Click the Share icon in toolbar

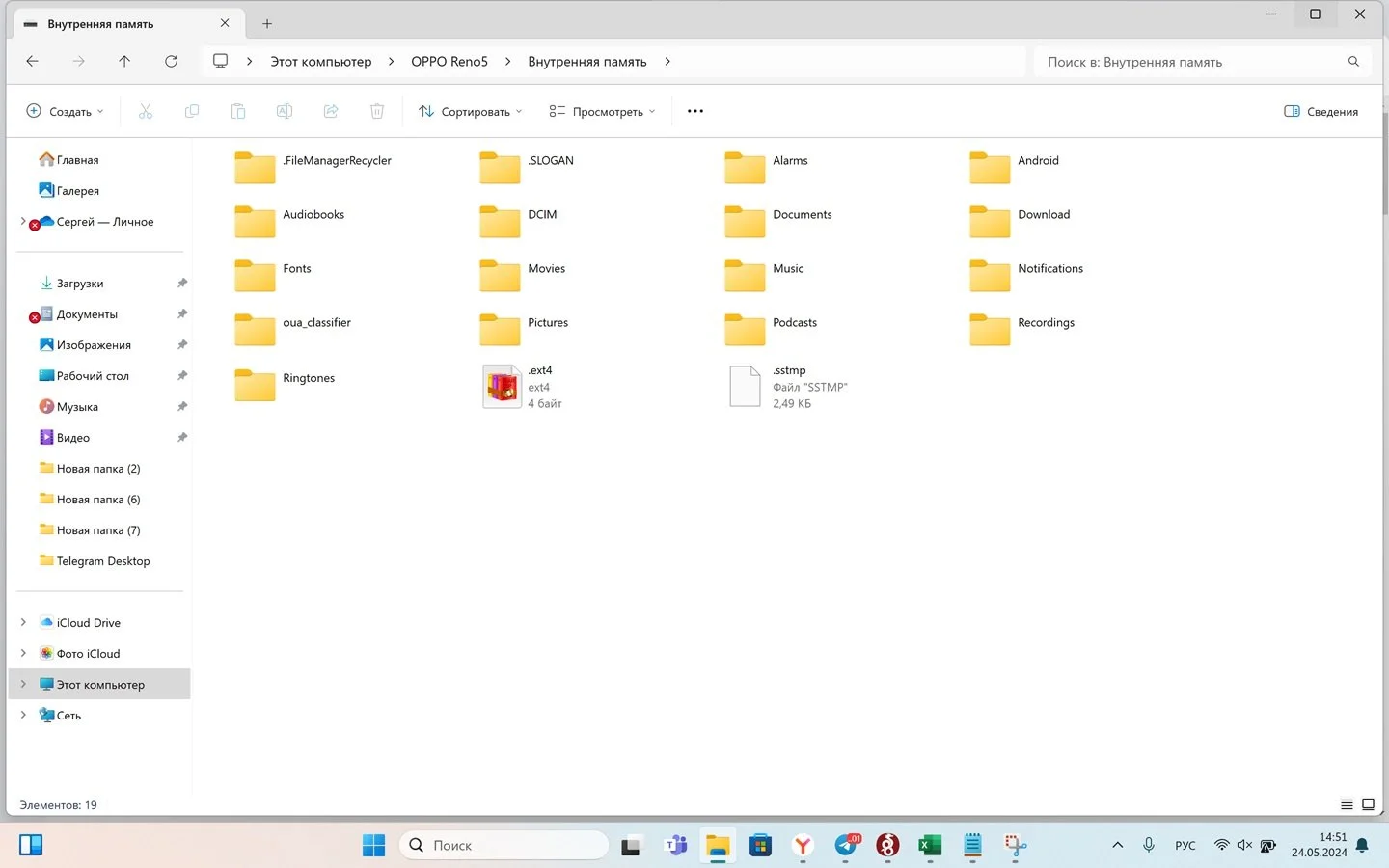pyautogui.click(x=331, y=111)
